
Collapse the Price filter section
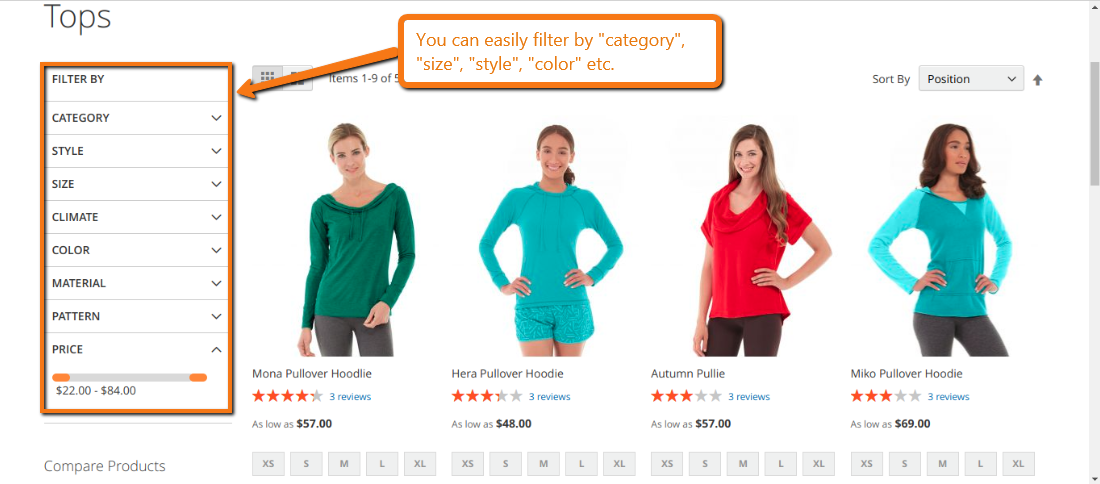[x=137, y=349]
